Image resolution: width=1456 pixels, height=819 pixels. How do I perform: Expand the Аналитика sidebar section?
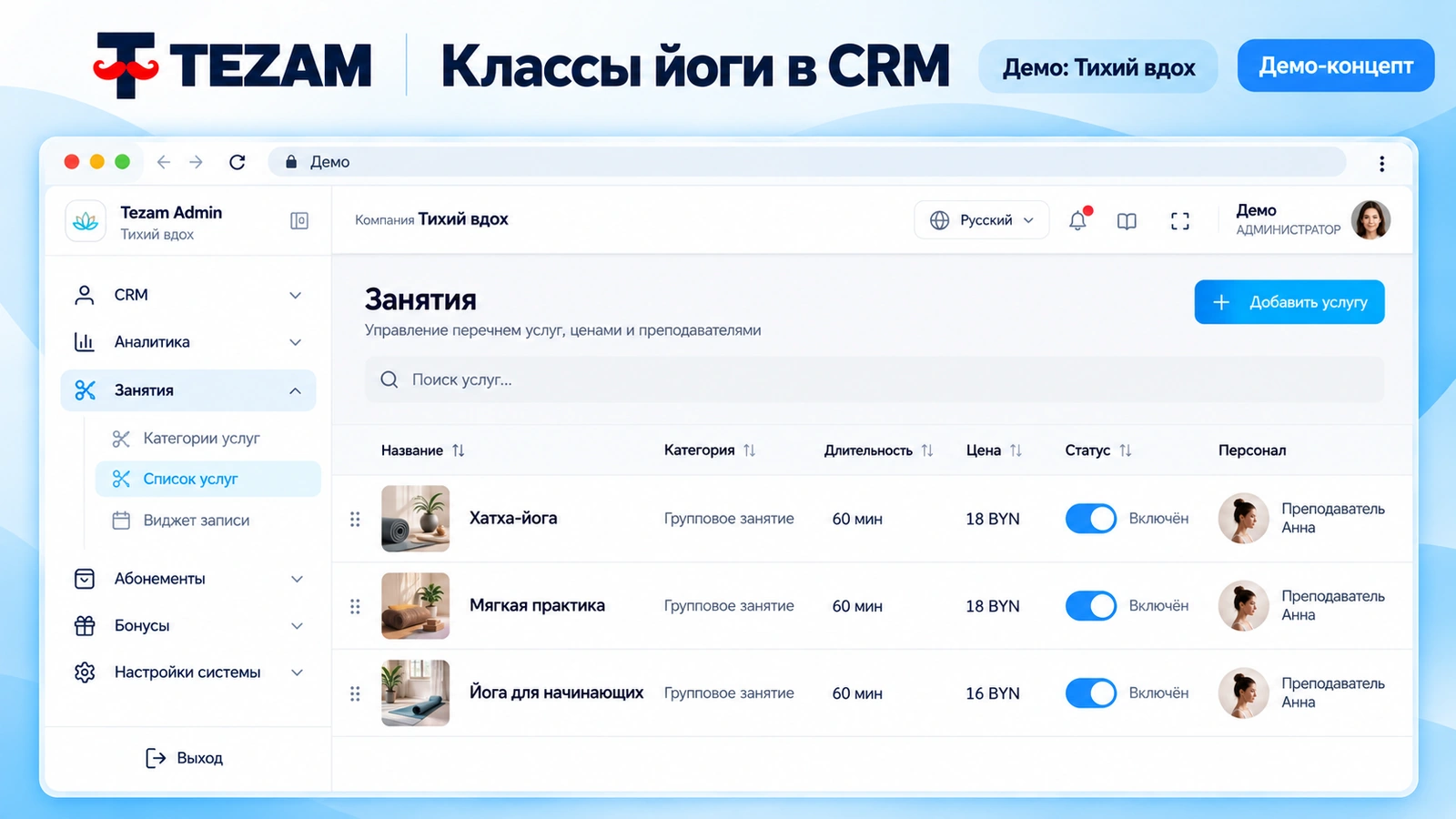coord(188,342)
